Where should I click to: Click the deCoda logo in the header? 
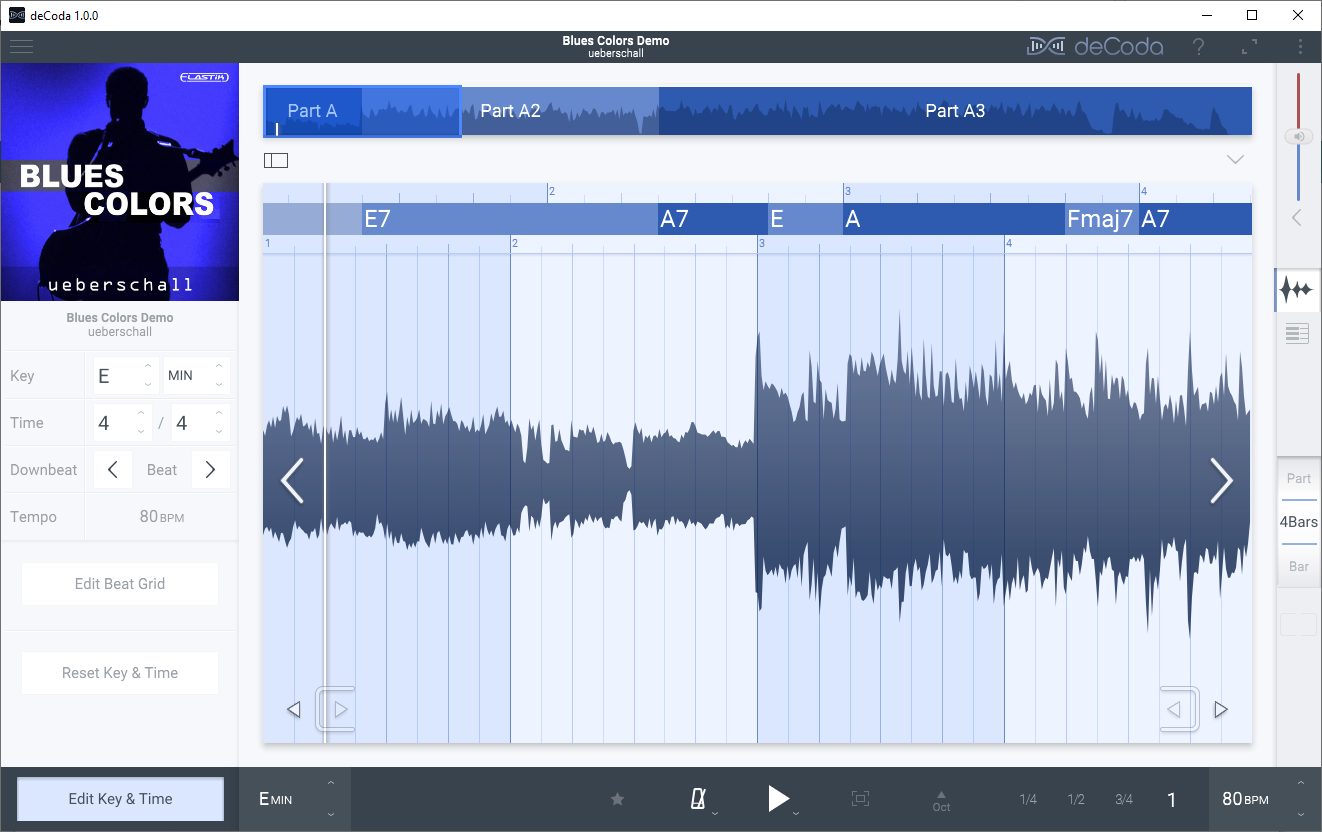pyautogui.click(x=1094, y=47)
